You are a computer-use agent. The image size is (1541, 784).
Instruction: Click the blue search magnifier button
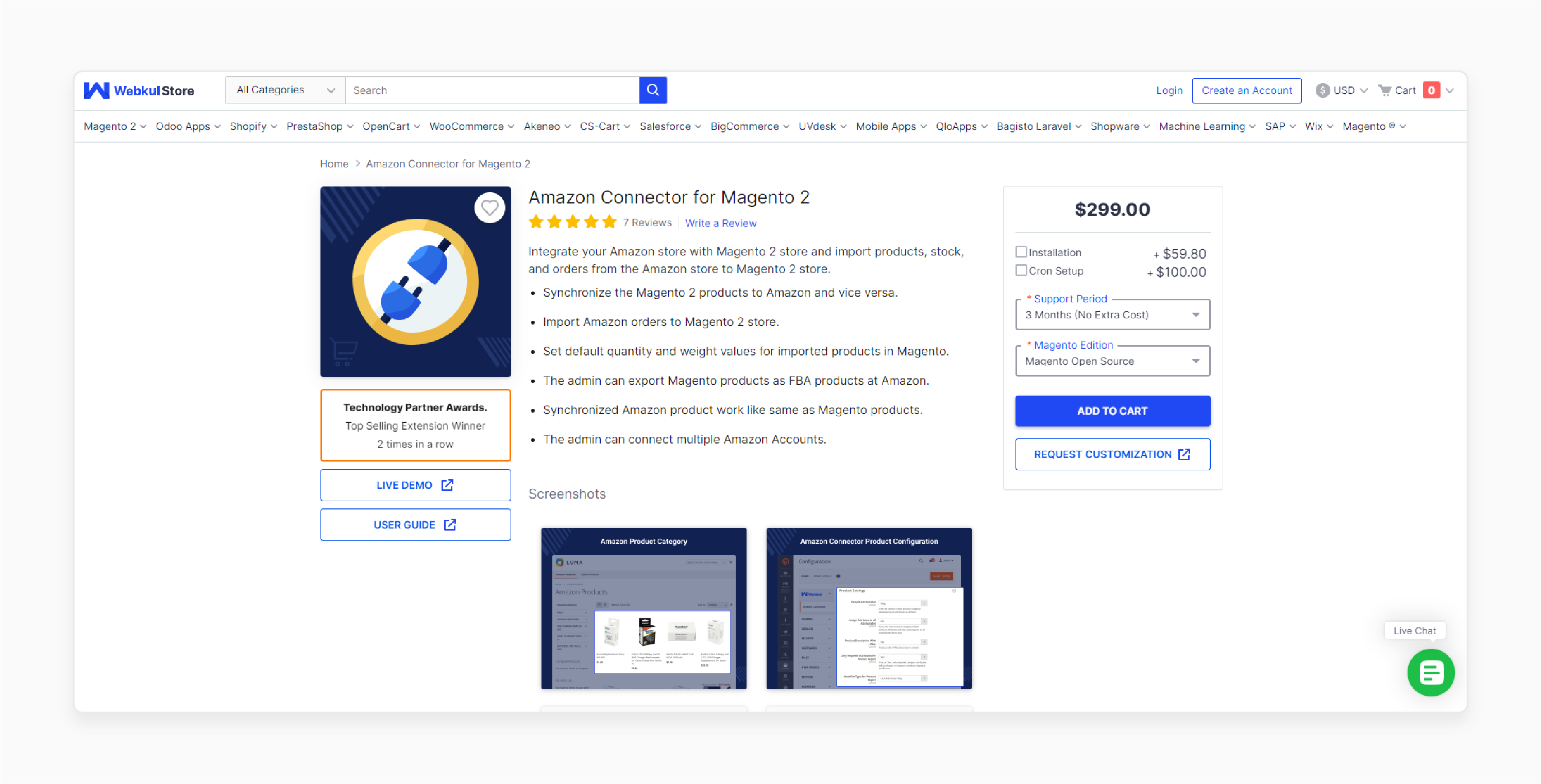653,90
